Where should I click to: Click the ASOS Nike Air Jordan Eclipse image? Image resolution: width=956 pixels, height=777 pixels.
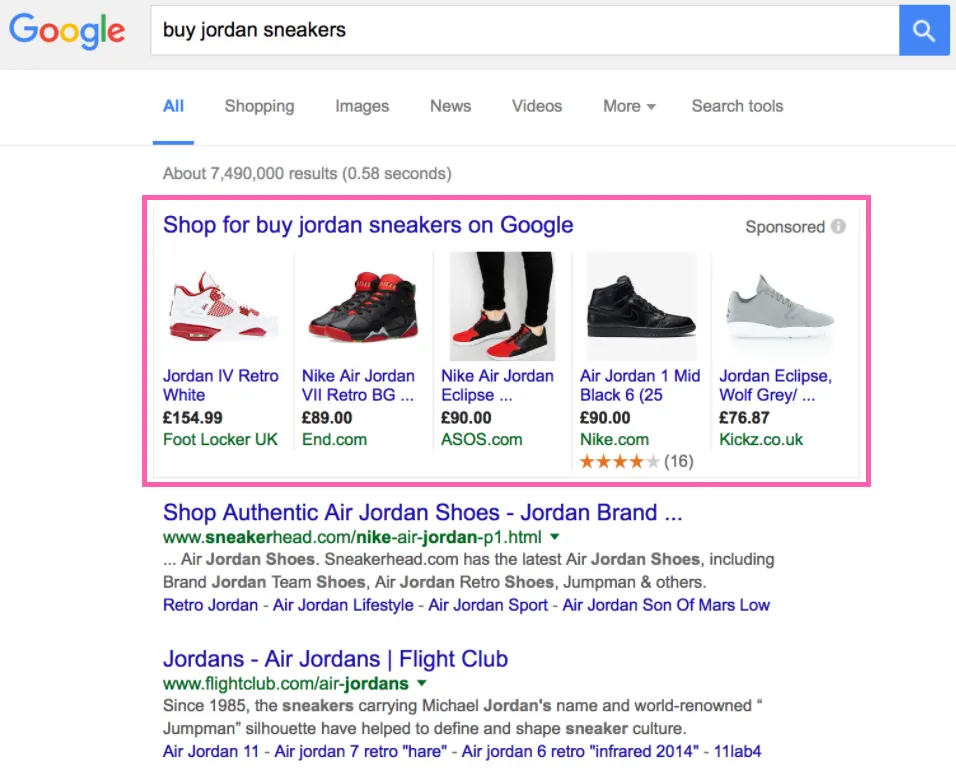[x=502, y=306]
